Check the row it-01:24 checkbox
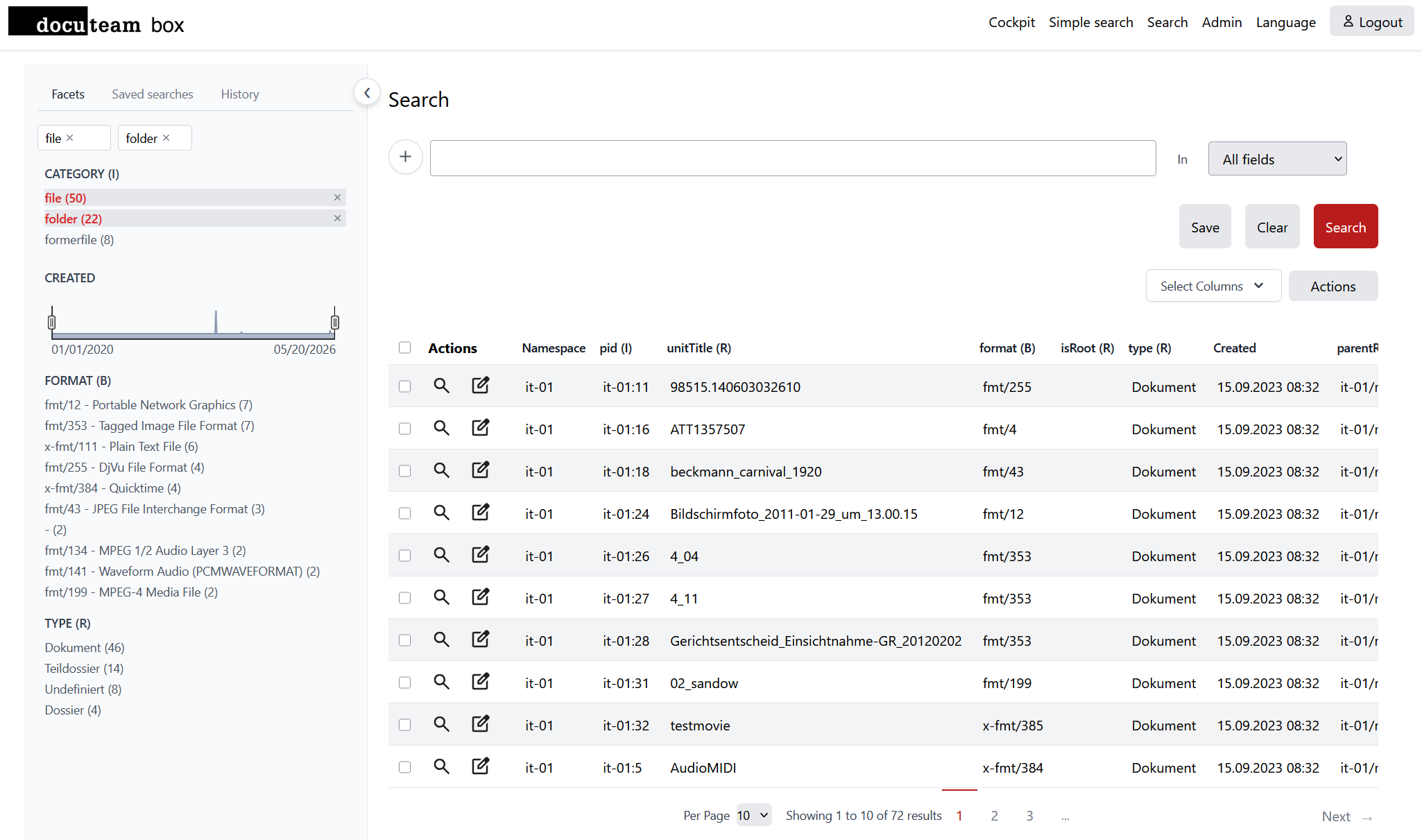 [405, 513]
